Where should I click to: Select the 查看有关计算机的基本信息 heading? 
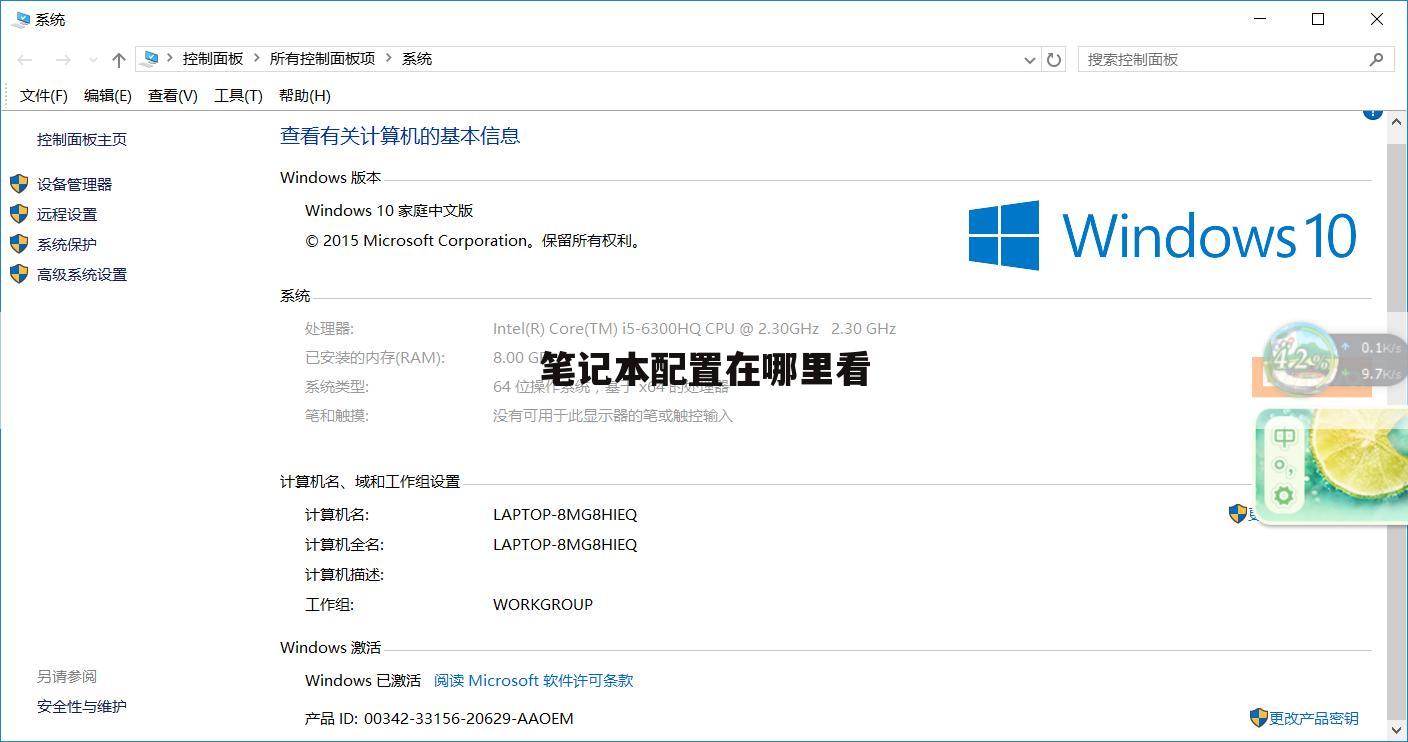[x=400, y=136]
